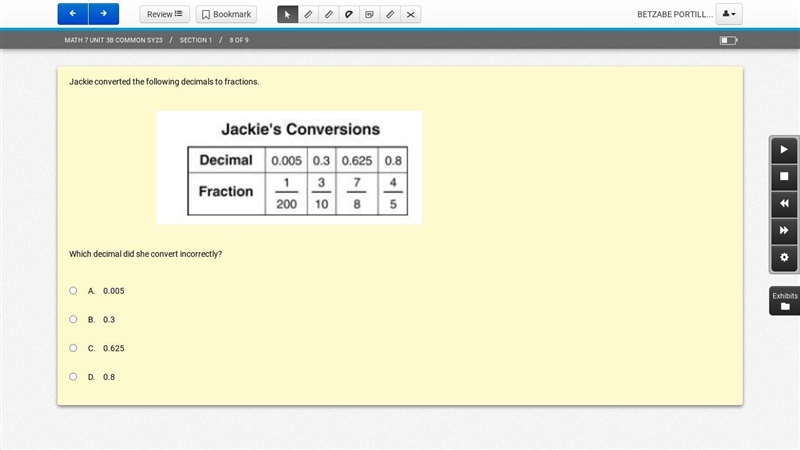Click the 1/200 fraction cell
This screenshot has width=800, height=450.
pyautogui.click(x=286, y=193)
